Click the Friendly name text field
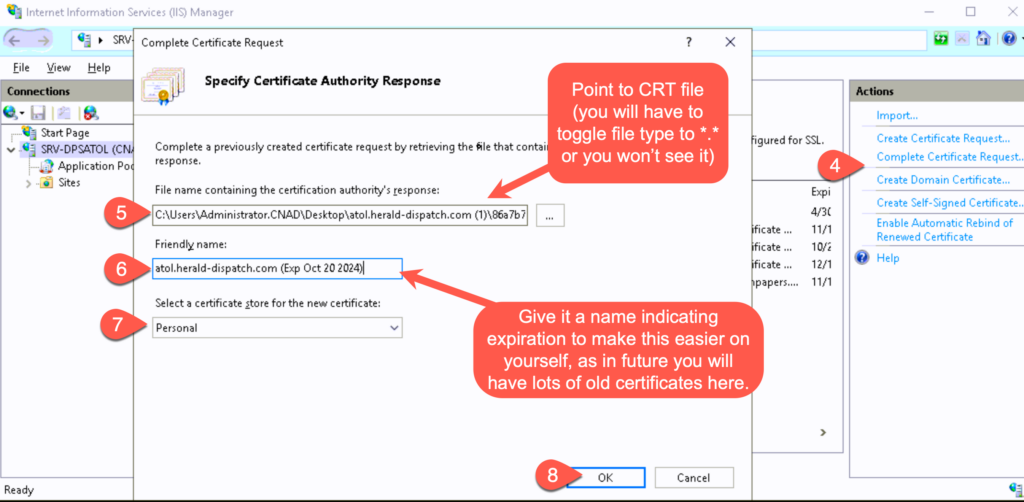Viewport: 1024px width, 502px height. point(277,268)
